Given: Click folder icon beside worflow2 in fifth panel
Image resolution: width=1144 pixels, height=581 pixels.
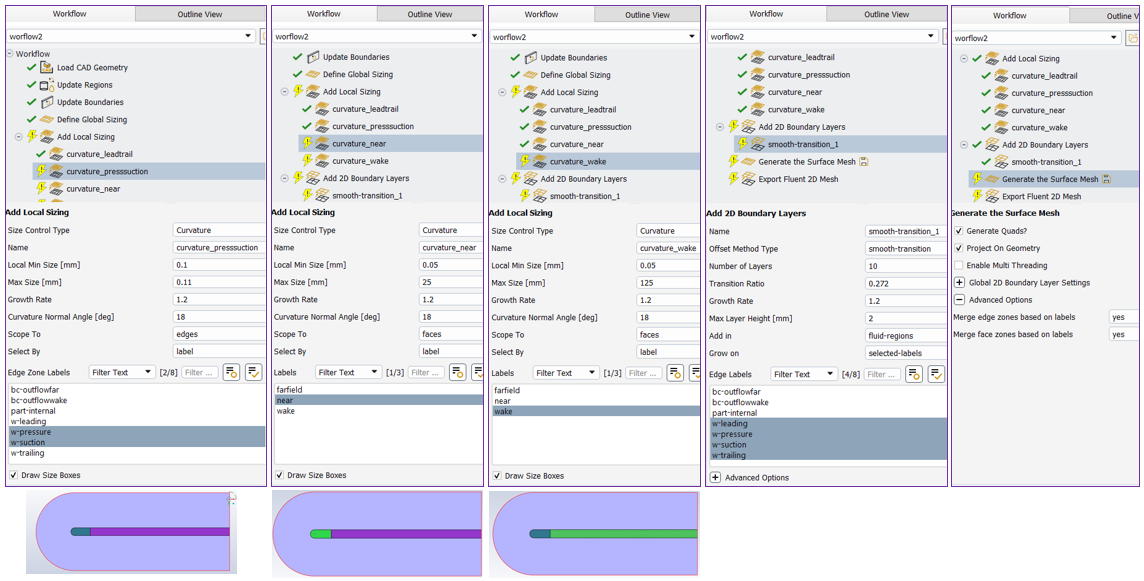Looking at the screenshot, I should point(1132,38).
